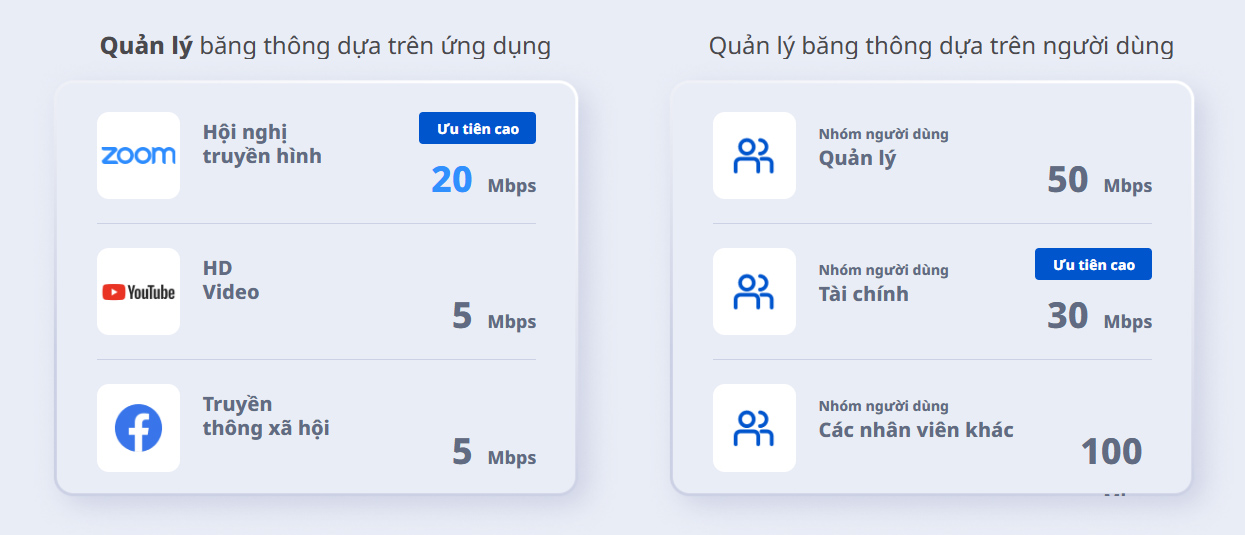
Task: Select the Các nhân viên khác group icon
Action: tap(754, 428)
